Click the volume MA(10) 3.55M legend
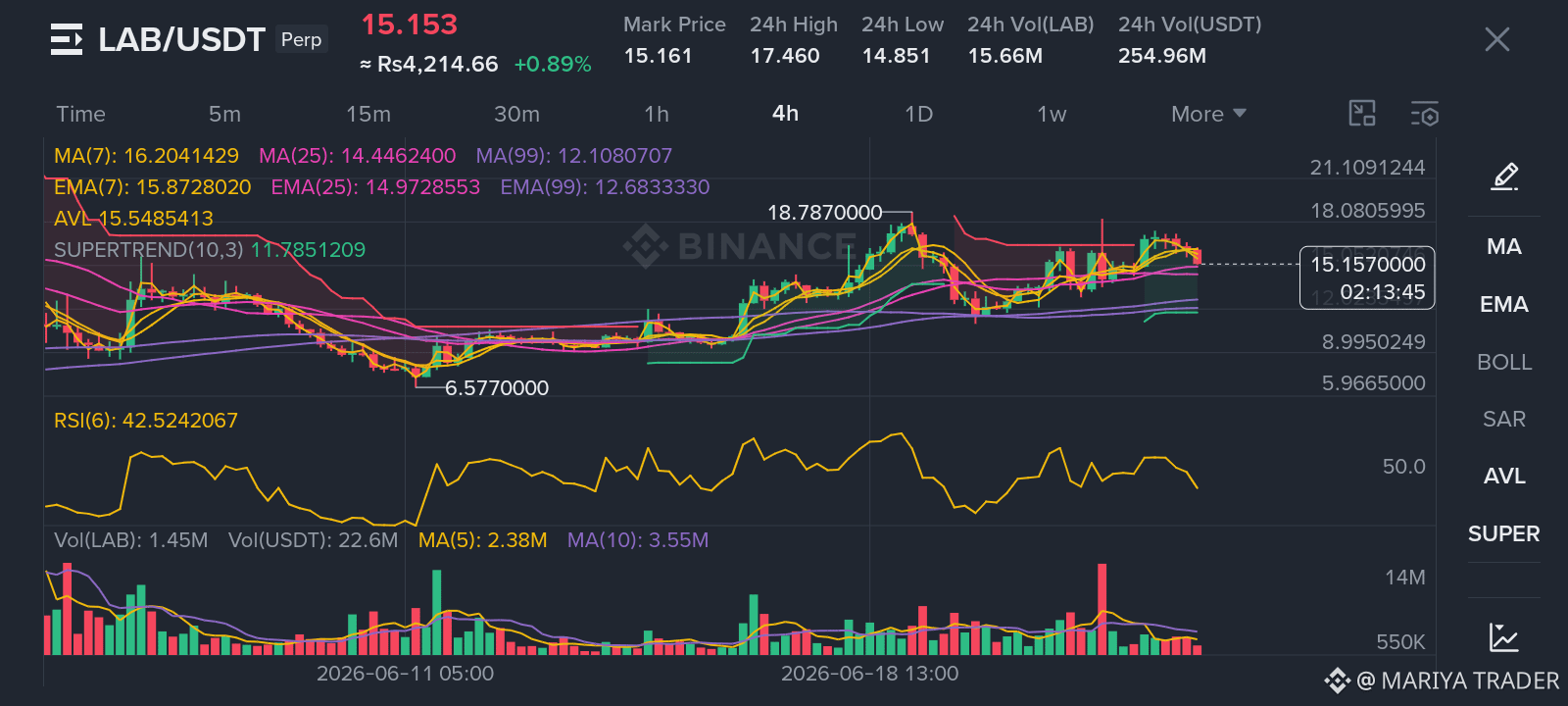Viewport: 1568px width, 706px height. click(x=638, y=540)
